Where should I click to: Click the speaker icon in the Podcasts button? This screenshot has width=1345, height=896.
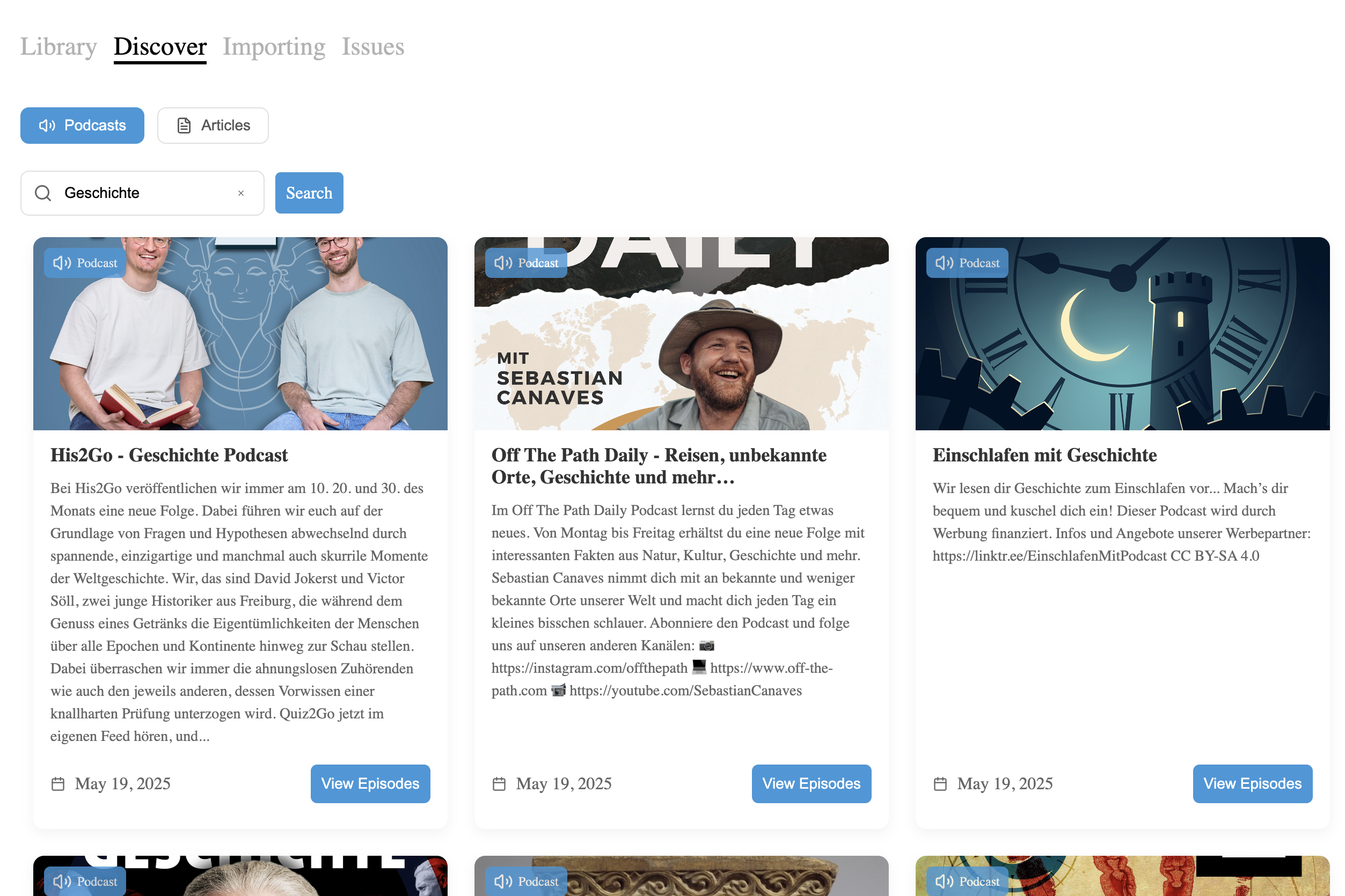coord(47,125)
